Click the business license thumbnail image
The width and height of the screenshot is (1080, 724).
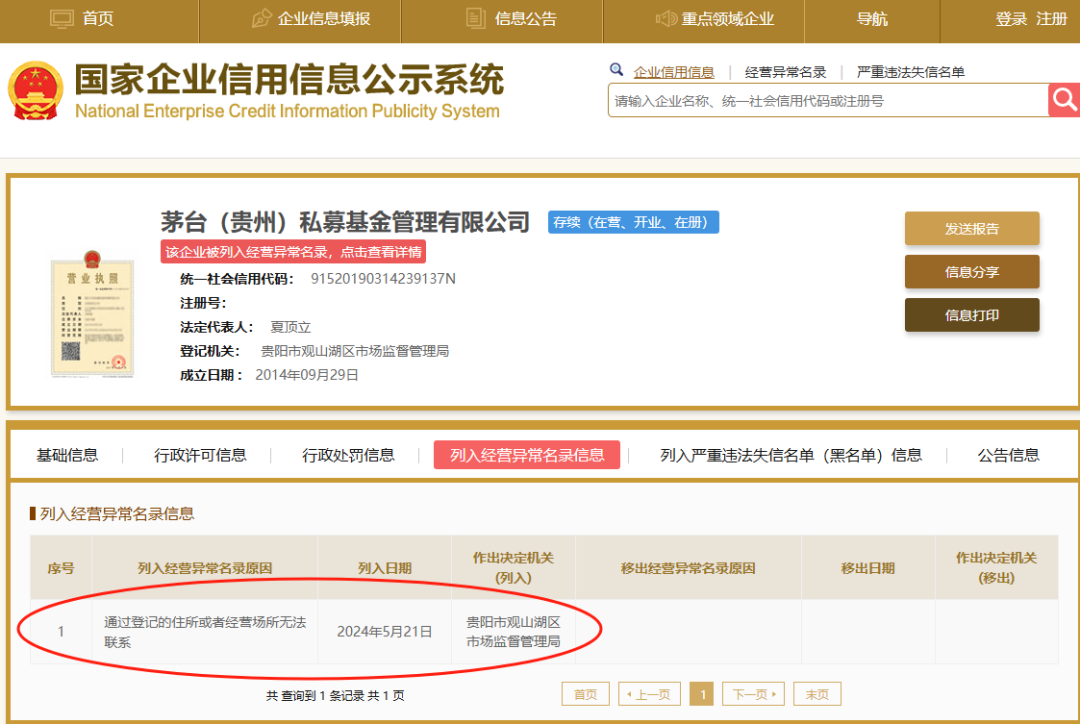coord(92,315)
